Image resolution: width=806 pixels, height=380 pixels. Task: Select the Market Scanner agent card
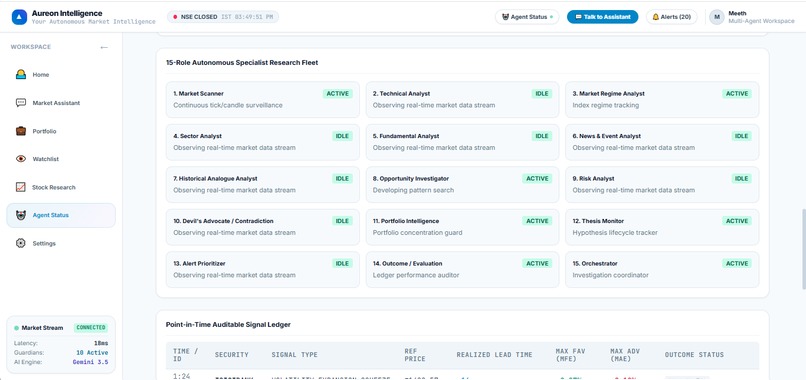click(x=263, y=99)
